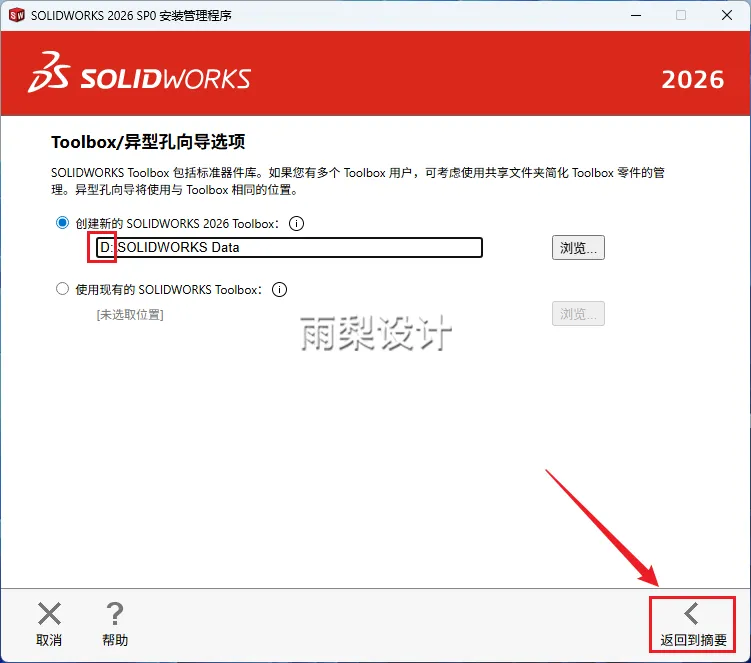Select 创建新的 SOLIDWORKS 2026 Toolbox radio option

click(x=62, y=223)
